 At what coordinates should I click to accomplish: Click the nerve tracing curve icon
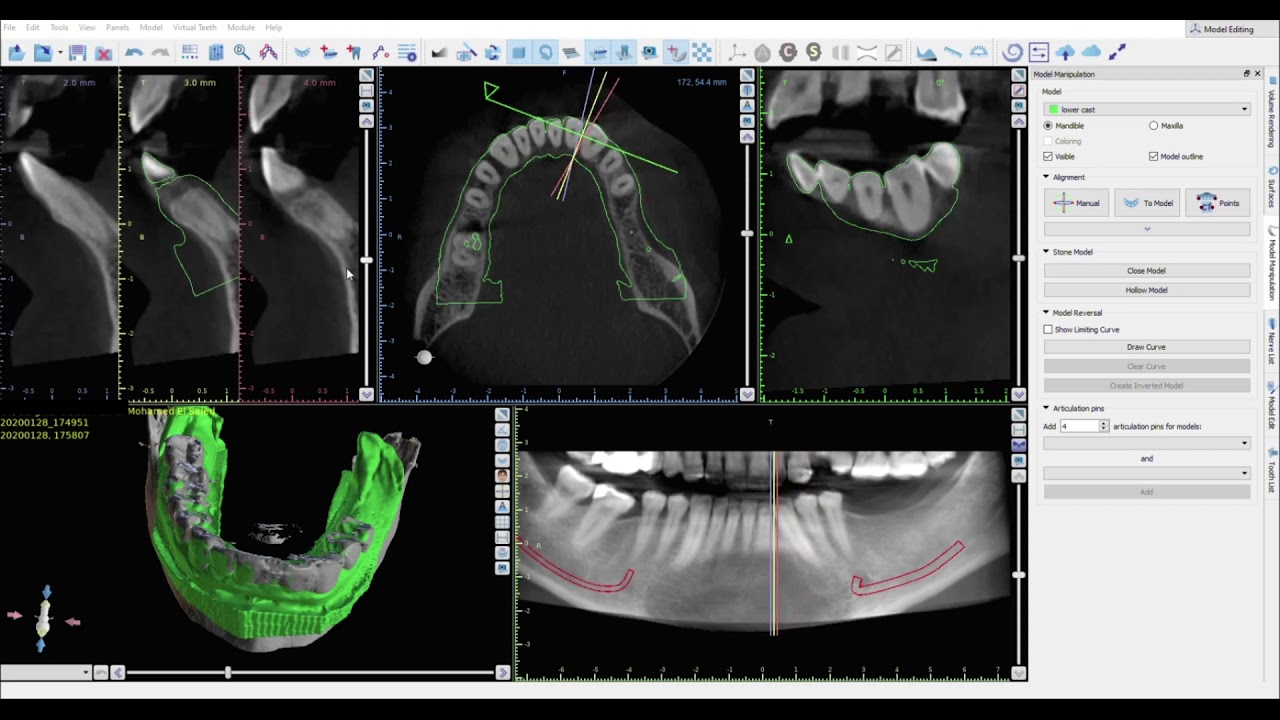380,52
